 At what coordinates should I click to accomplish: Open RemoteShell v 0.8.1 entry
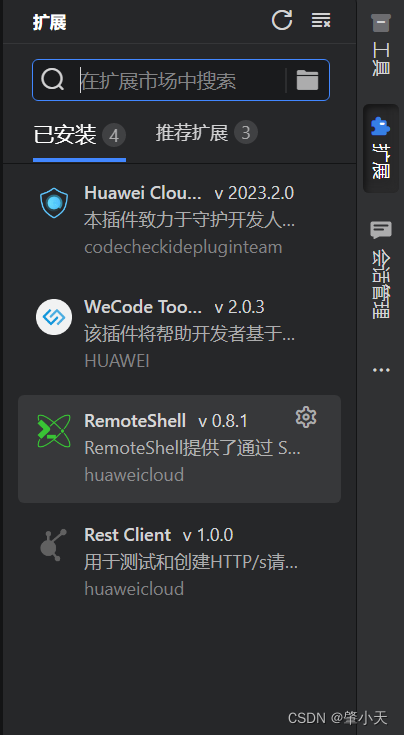pos(179,449)
